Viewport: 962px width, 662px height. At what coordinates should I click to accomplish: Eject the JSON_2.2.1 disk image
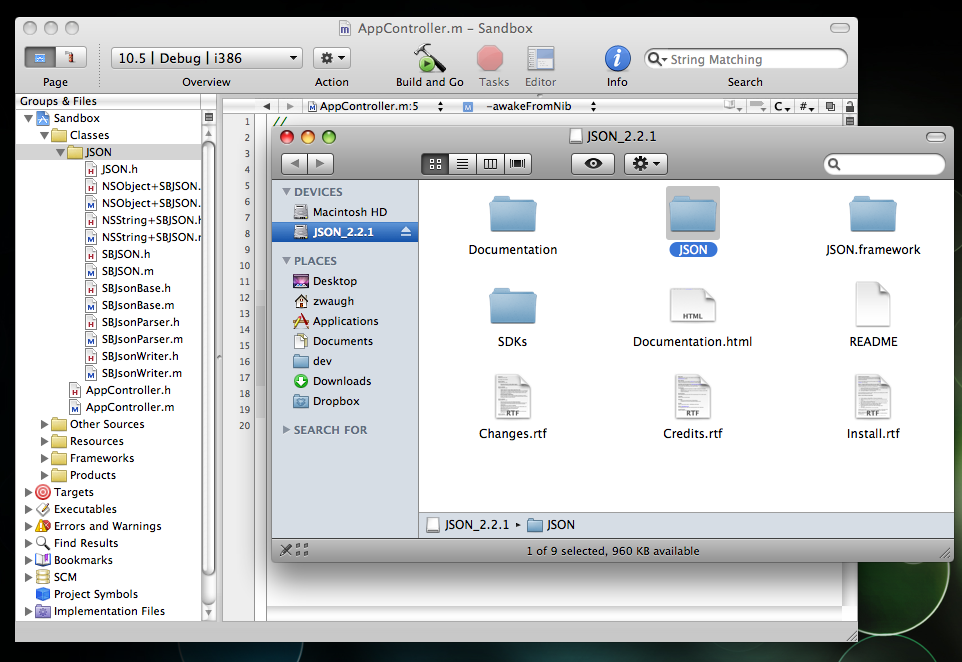406,232
